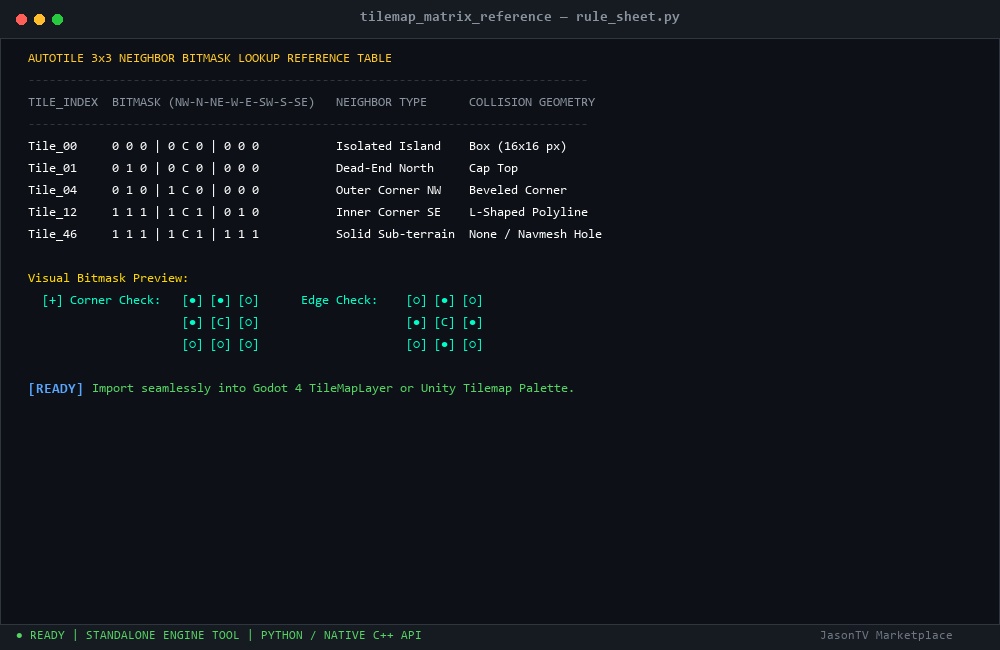The width and height of the screenshot is (1000, 650).
Task: Click the COLLISION GEOMETRY column header
Action: pyautogui.click(x=532, y=102)
